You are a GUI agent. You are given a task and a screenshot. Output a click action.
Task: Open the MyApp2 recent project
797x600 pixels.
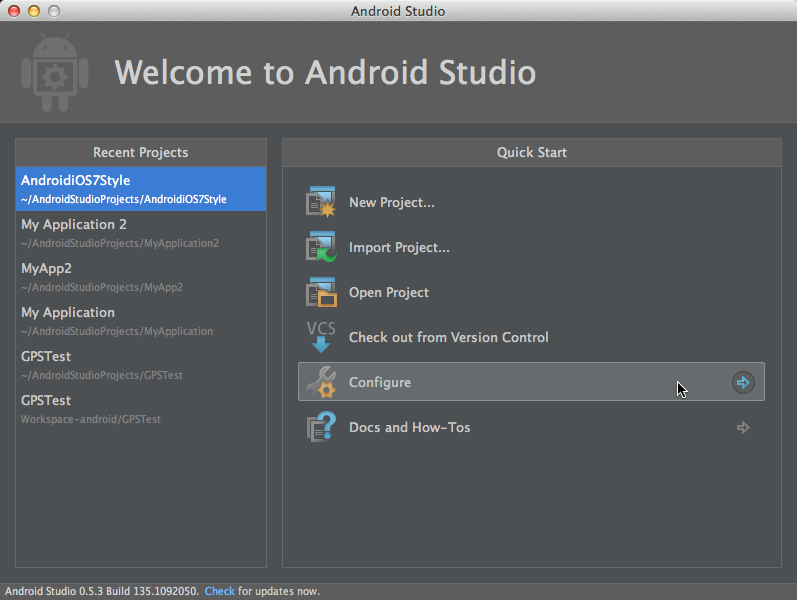click(140, 277)
